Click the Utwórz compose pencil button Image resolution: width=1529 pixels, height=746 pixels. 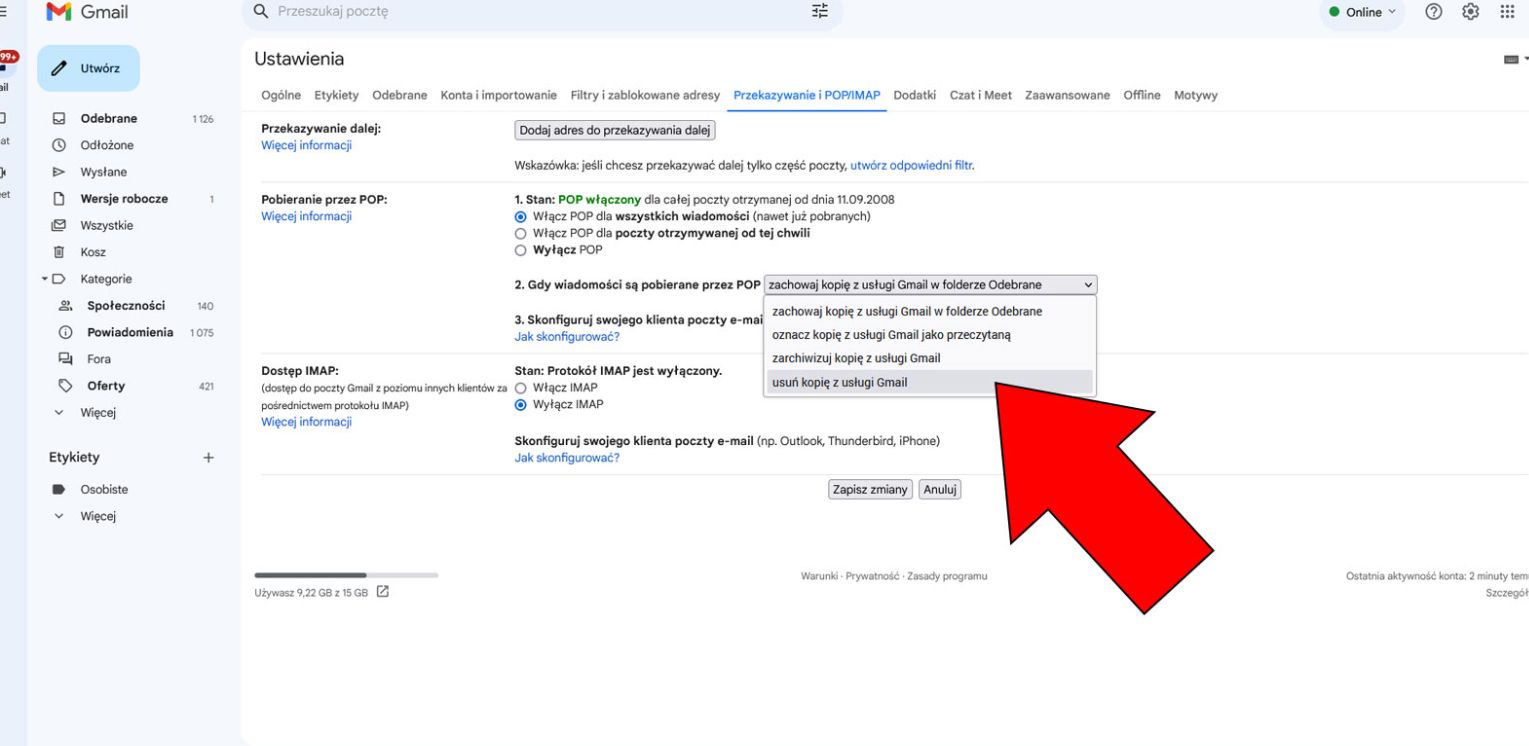pos(89,68)
